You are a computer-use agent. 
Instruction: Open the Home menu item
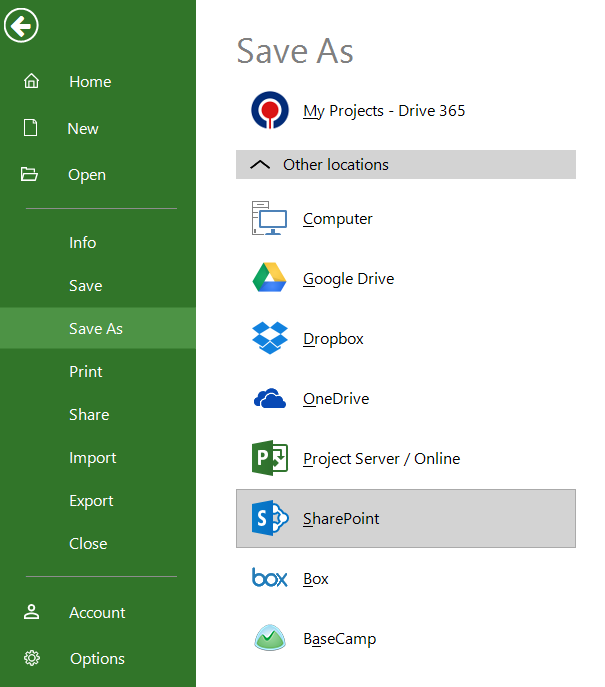click(x=90, y=81)
